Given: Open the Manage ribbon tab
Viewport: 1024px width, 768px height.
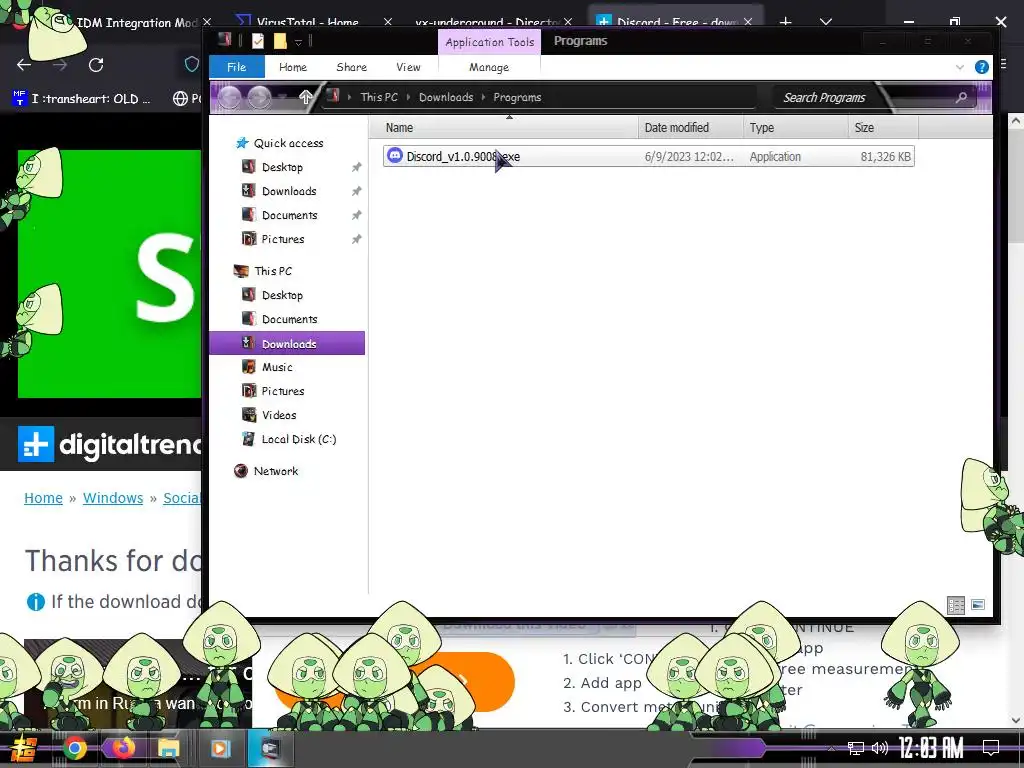Looking at the screenshot, I should point(488,67).
